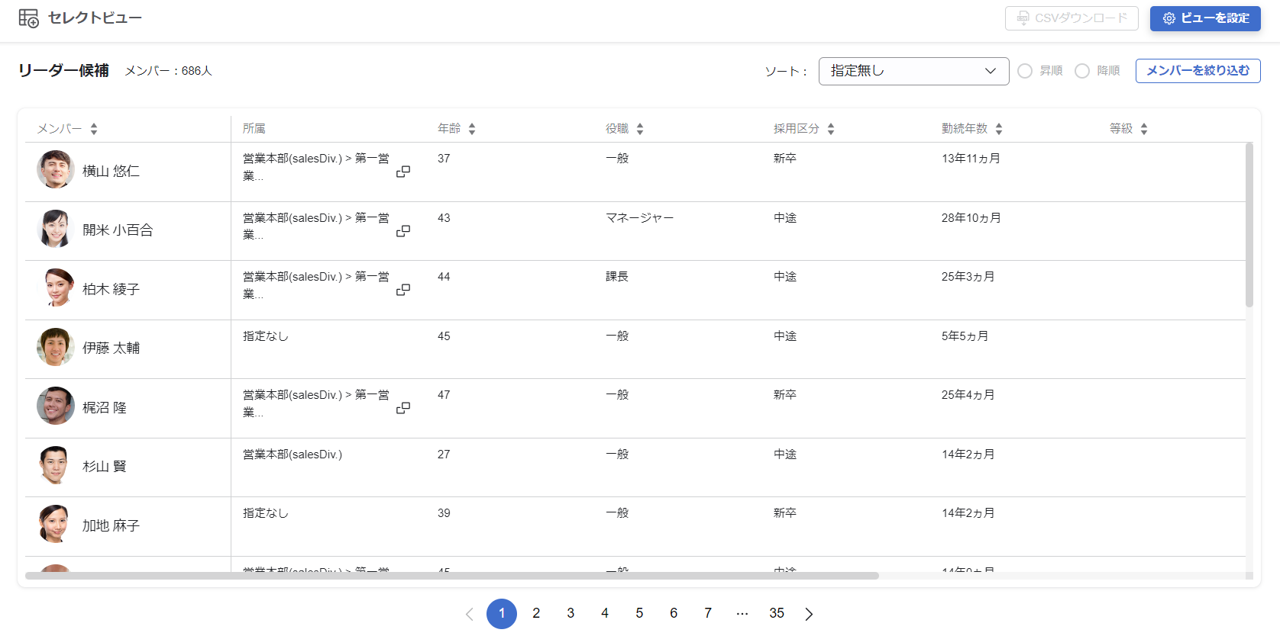This screenshot has width=1280, height=636.
Task: Click the セレクトビュー table icon
Action: pyautogui.click(x=29, y=18)
